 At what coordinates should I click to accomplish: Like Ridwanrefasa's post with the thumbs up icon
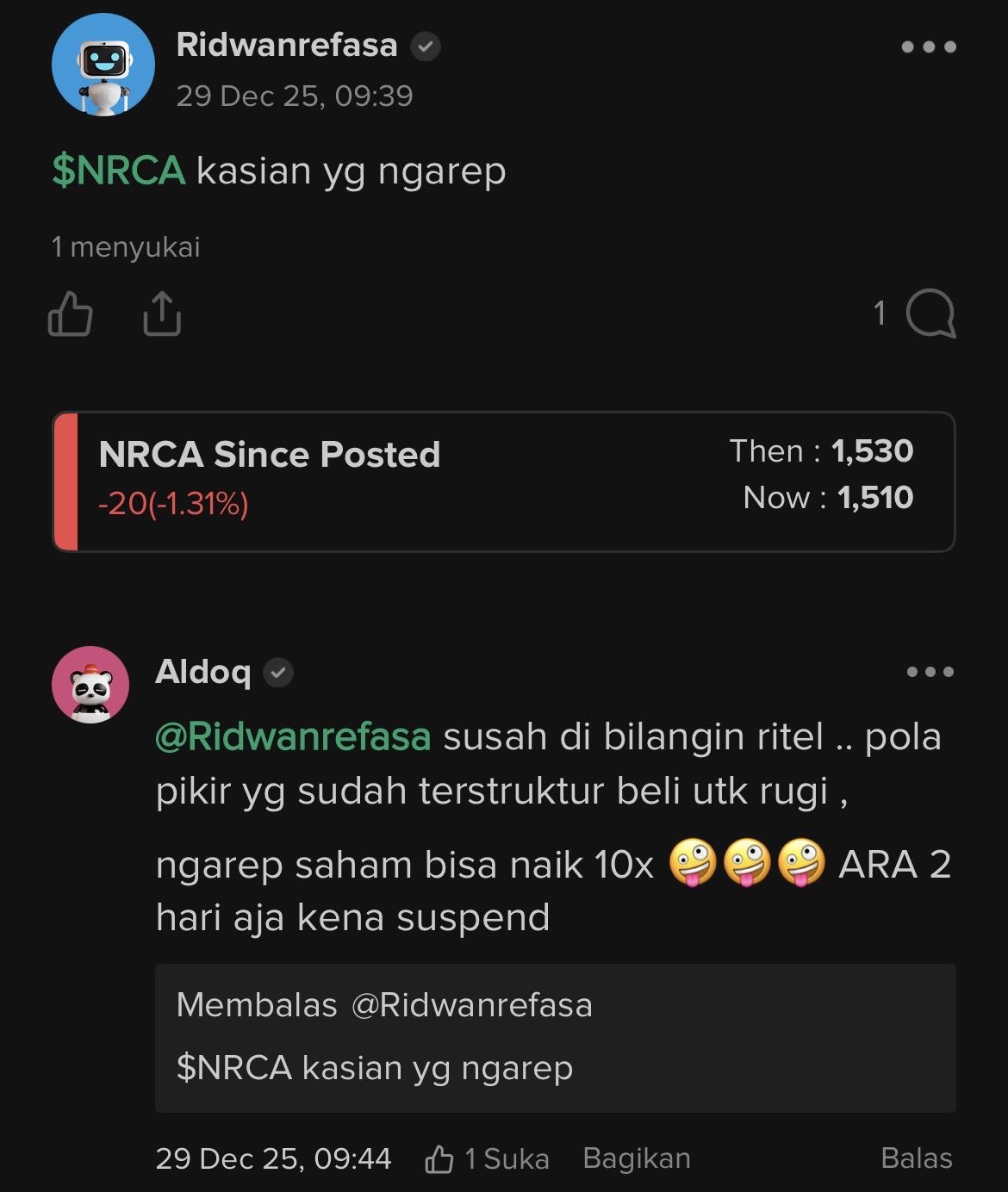tap(69, 315)
